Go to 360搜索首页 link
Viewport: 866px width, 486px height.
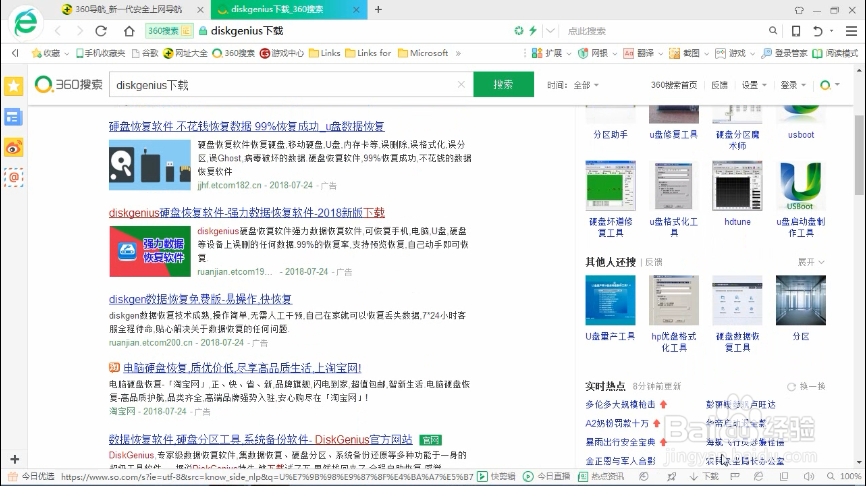pos(674,85)
